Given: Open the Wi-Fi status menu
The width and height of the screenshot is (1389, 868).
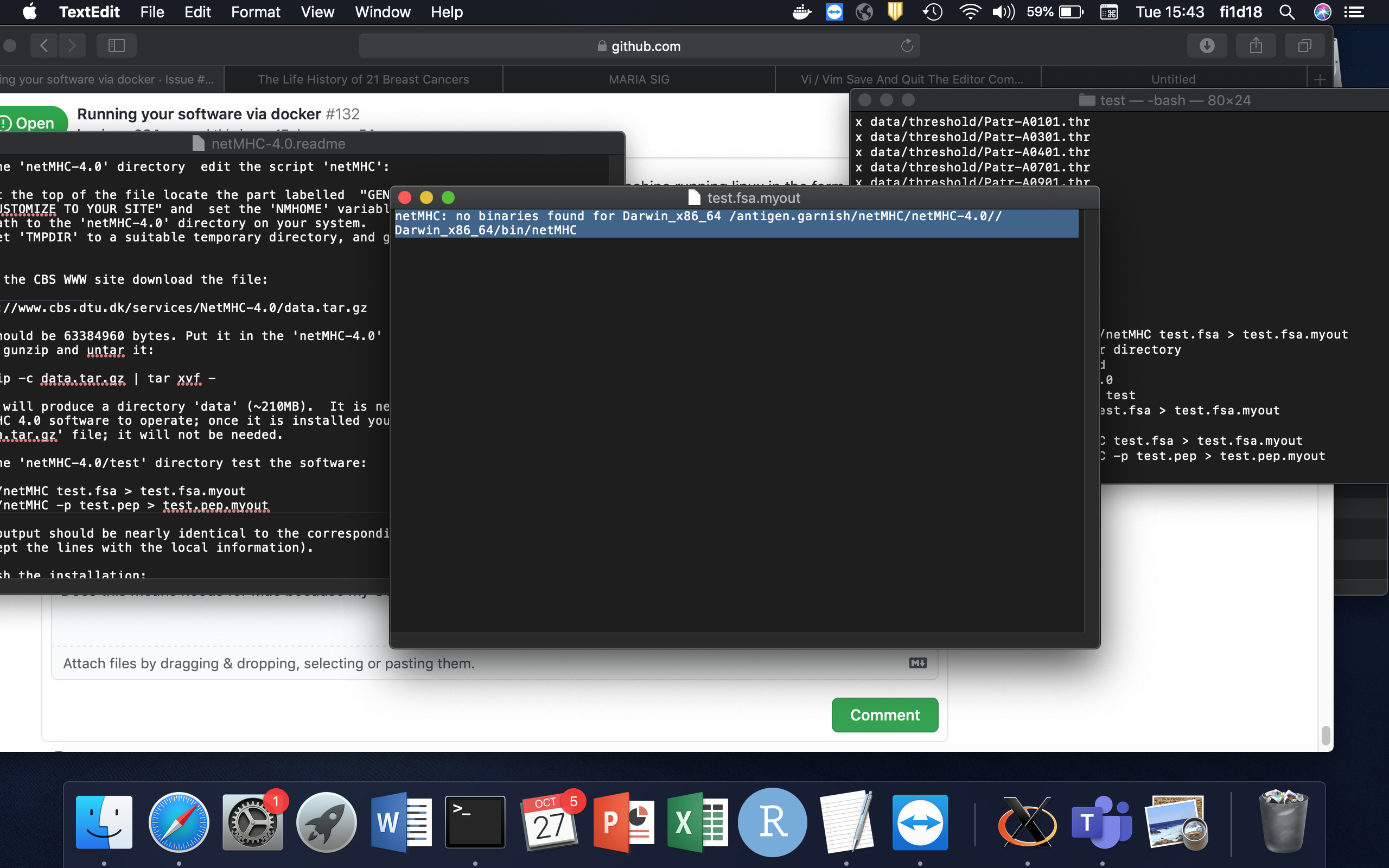Looking at the screenshot, I should [971, 11].
